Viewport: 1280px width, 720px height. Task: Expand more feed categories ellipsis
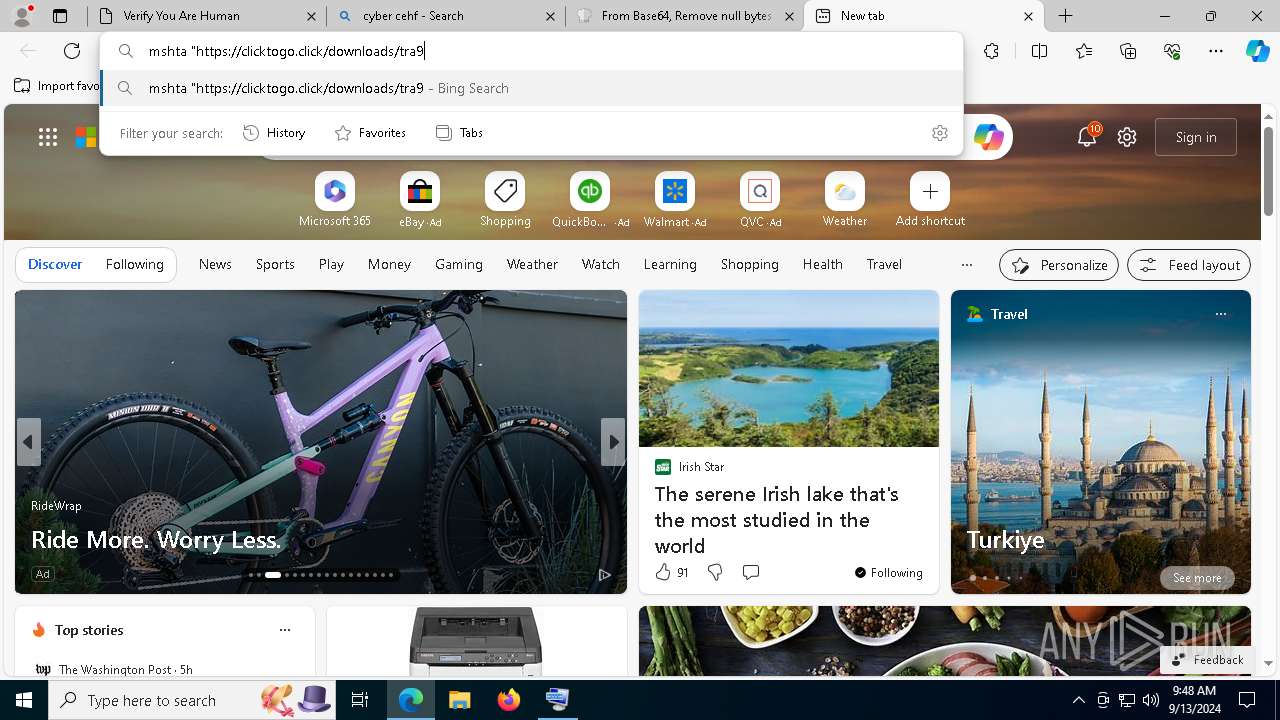tap(966, 265)
